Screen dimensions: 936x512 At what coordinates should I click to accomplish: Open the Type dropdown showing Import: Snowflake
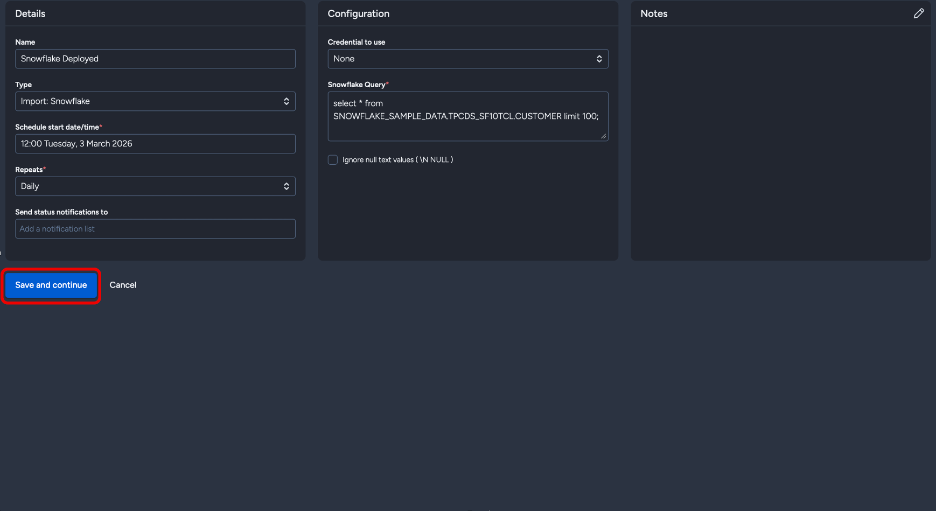tap(155, 101)
